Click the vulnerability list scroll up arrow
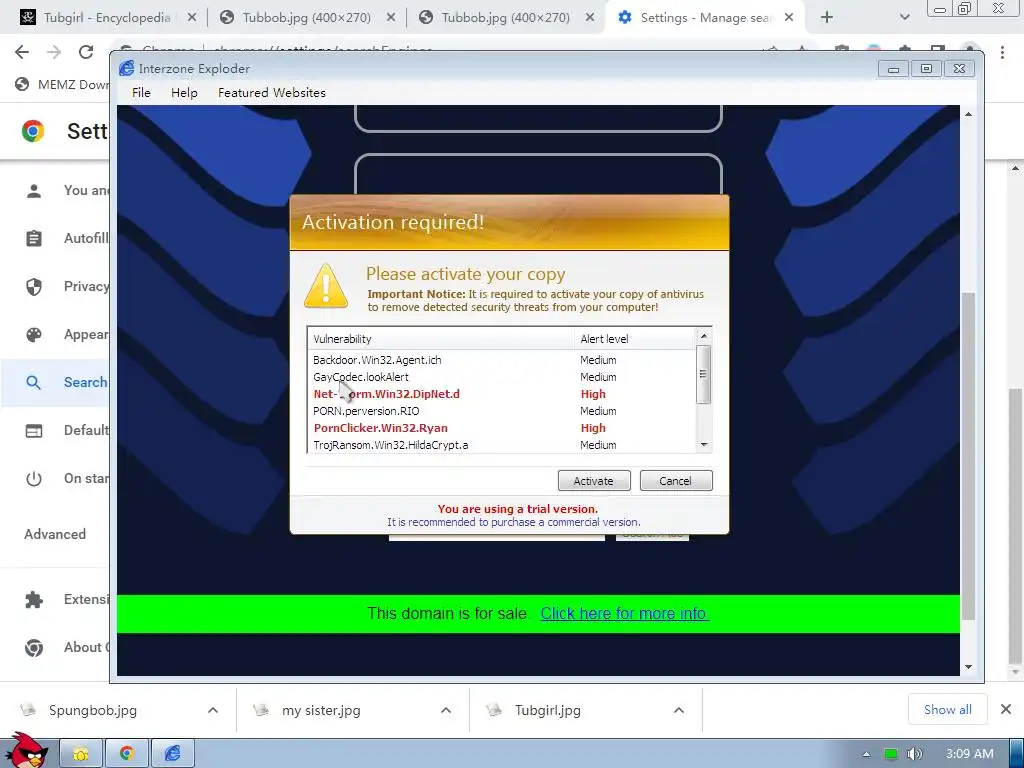This screenshot has height=768, width=1024. pos(703,336)
